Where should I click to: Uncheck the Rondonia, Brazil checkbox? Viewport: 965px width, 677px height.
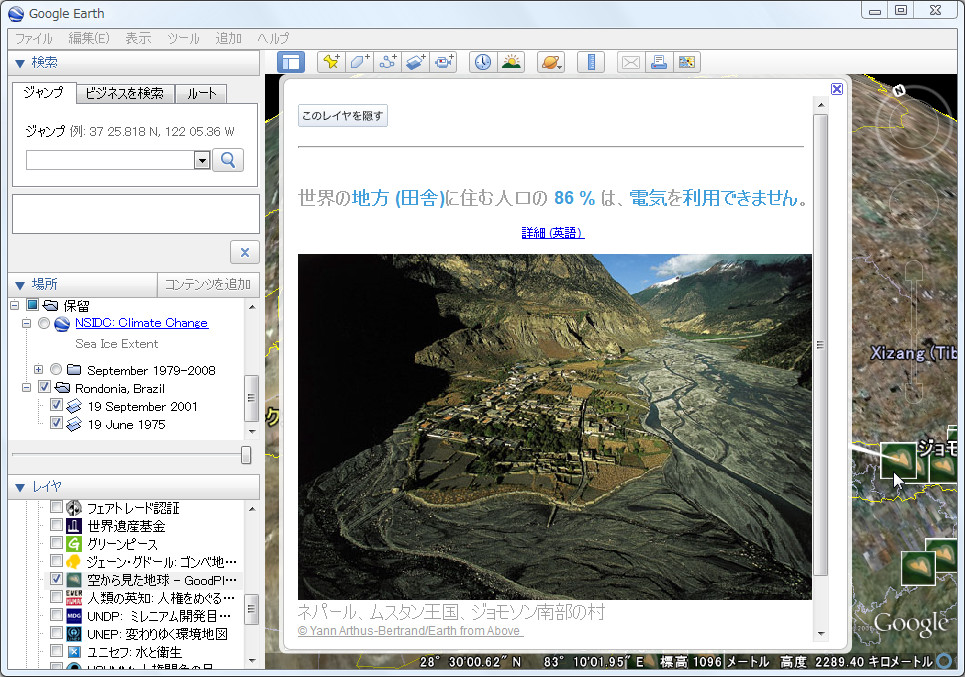[44, 387]
